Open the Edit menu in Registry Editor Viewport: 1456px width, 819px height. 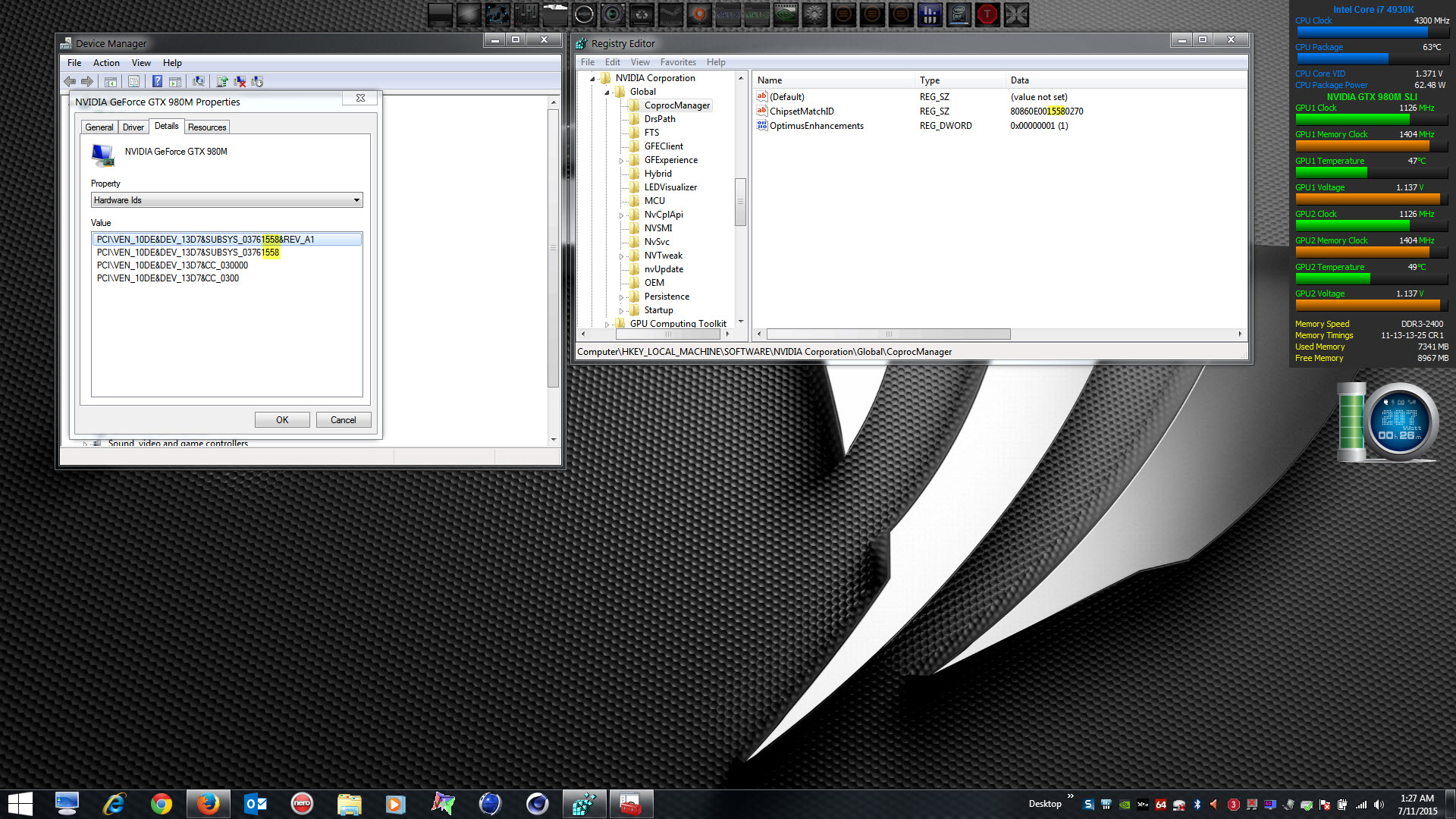tap(613, 62)
